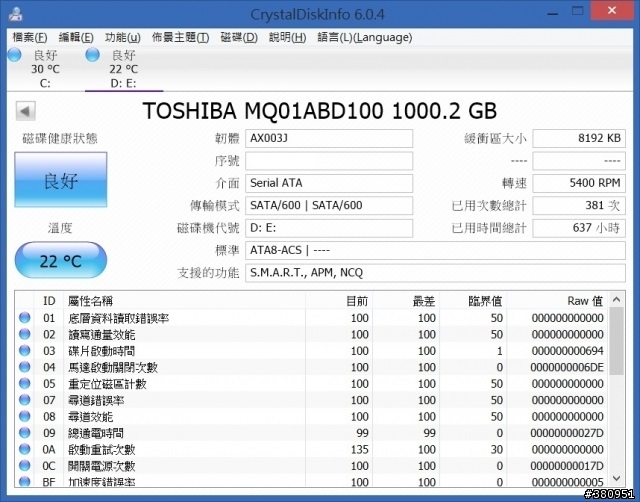Viewport: 640px width, 502px height.
Task: Click the scroll up arrow of attribute list
Action: pos(616,300)
